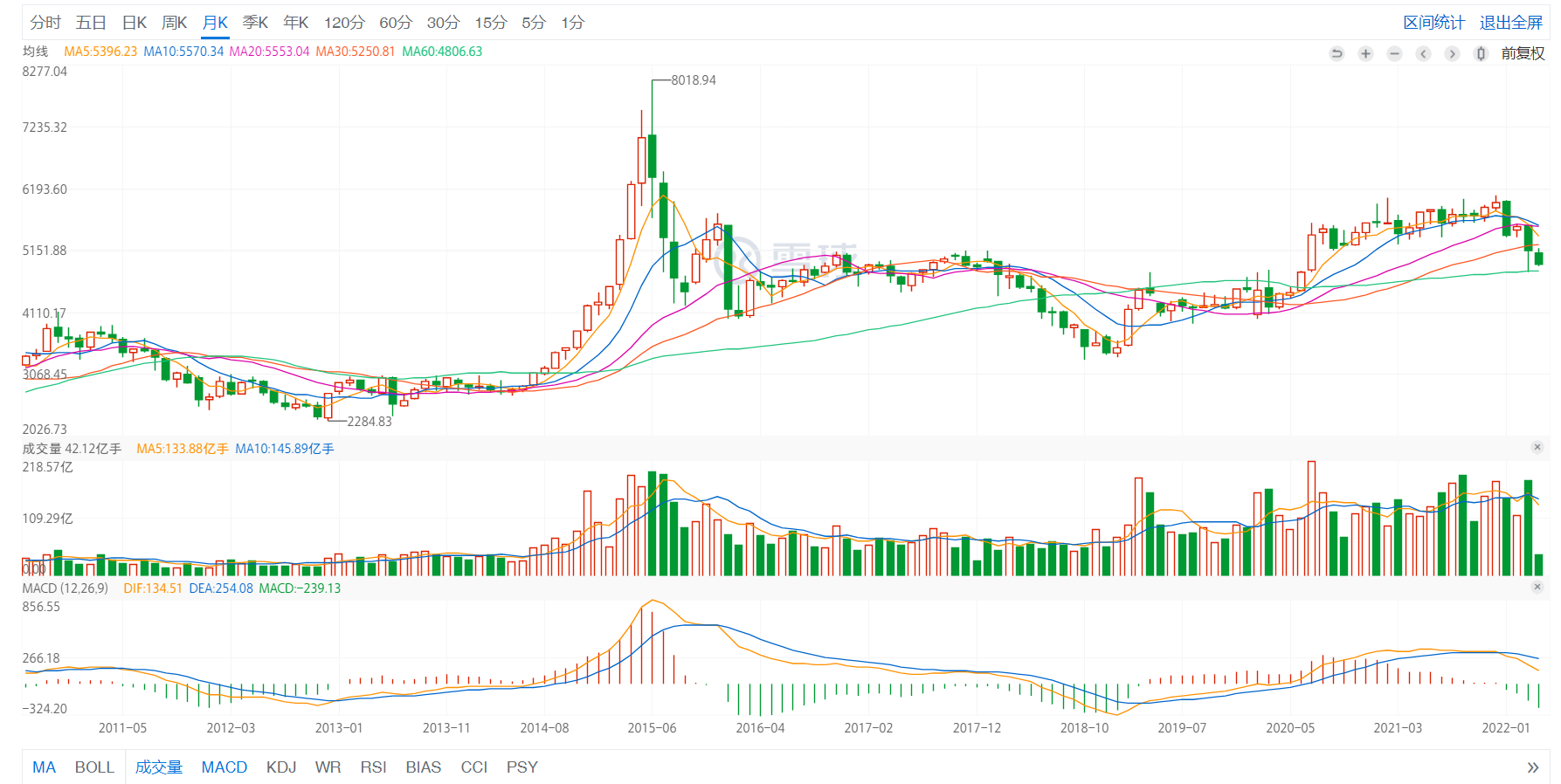Viewport: 1561px width, 784px height.
Task: Shift chart left with the back arrow
Action: pyautogui.click(x=1423, y=54)
